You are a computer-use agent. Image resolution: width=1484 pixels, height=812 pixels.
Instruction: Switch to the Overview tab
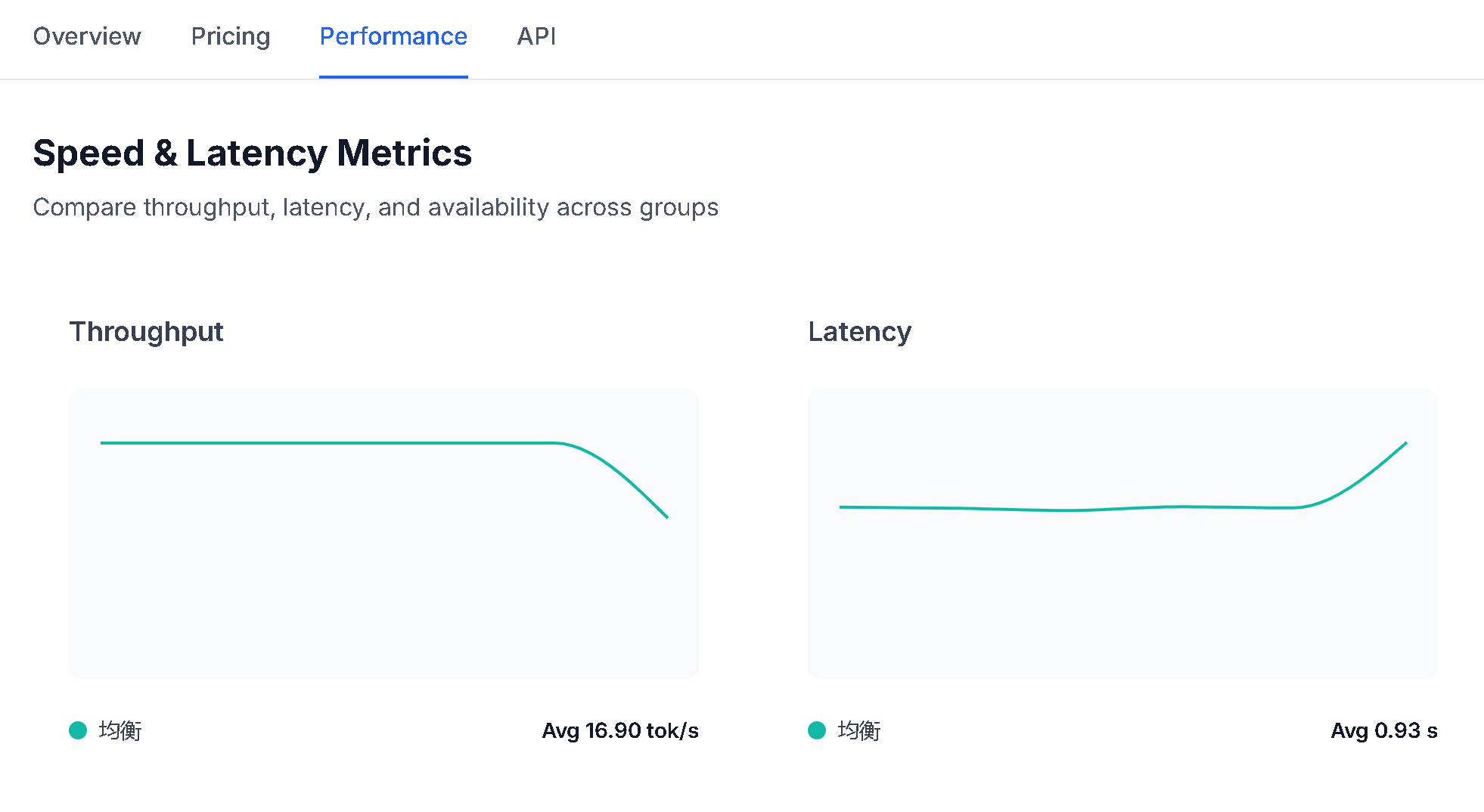point(87,36)
